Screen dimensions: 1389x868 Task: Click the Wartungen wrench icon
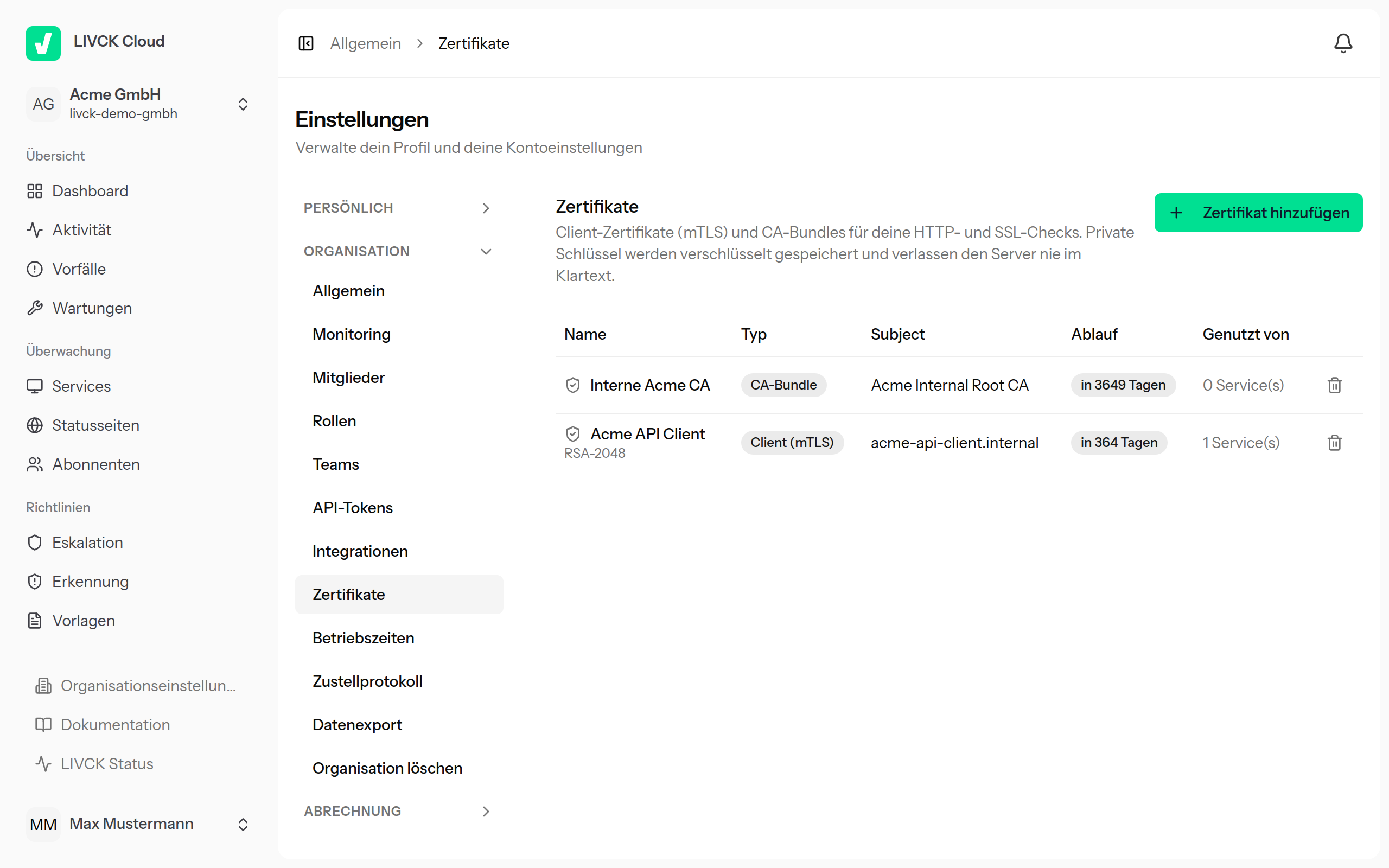coord(34,308)
